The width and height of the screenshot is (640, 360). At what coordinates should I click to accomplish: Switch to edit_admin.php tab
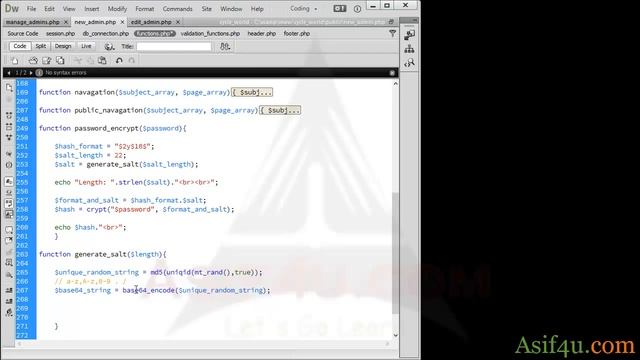(151, 22)
